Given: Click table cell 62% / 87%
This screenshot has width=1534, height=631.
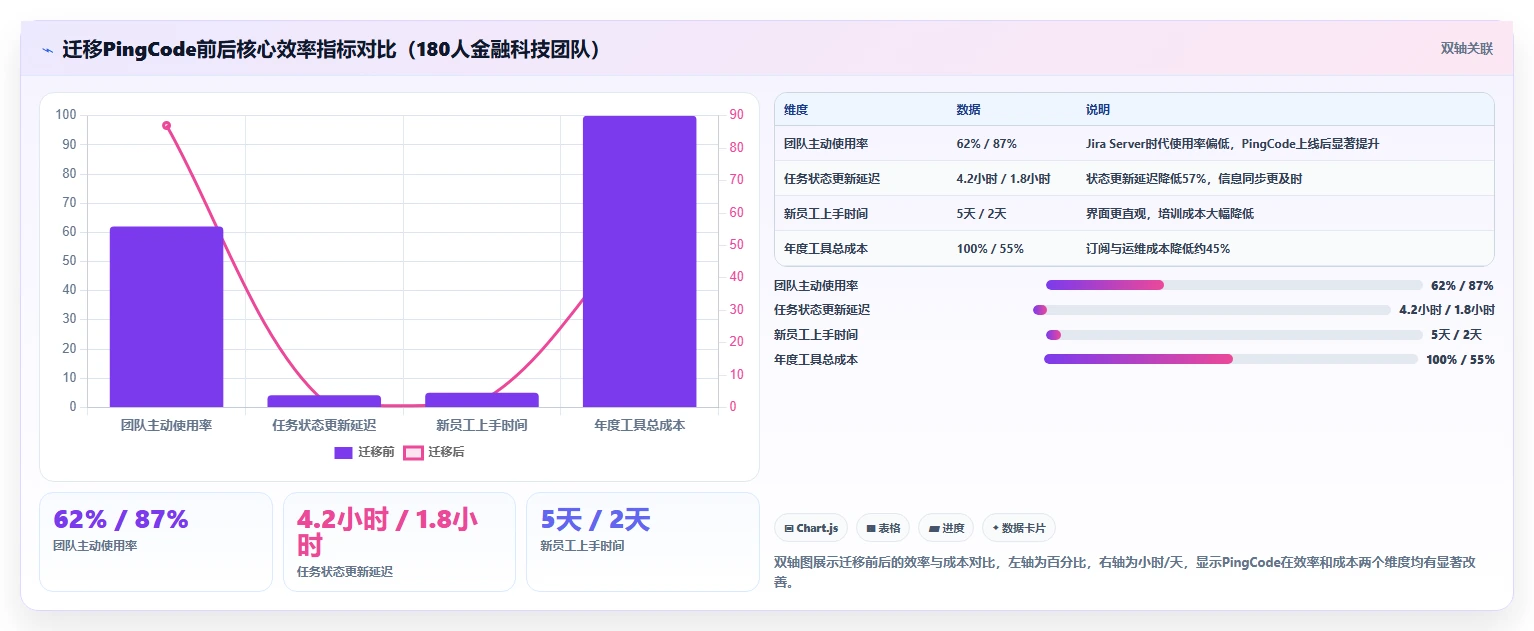Looking at the screenshot, I should pyautogui.click(x=987, y=144).
